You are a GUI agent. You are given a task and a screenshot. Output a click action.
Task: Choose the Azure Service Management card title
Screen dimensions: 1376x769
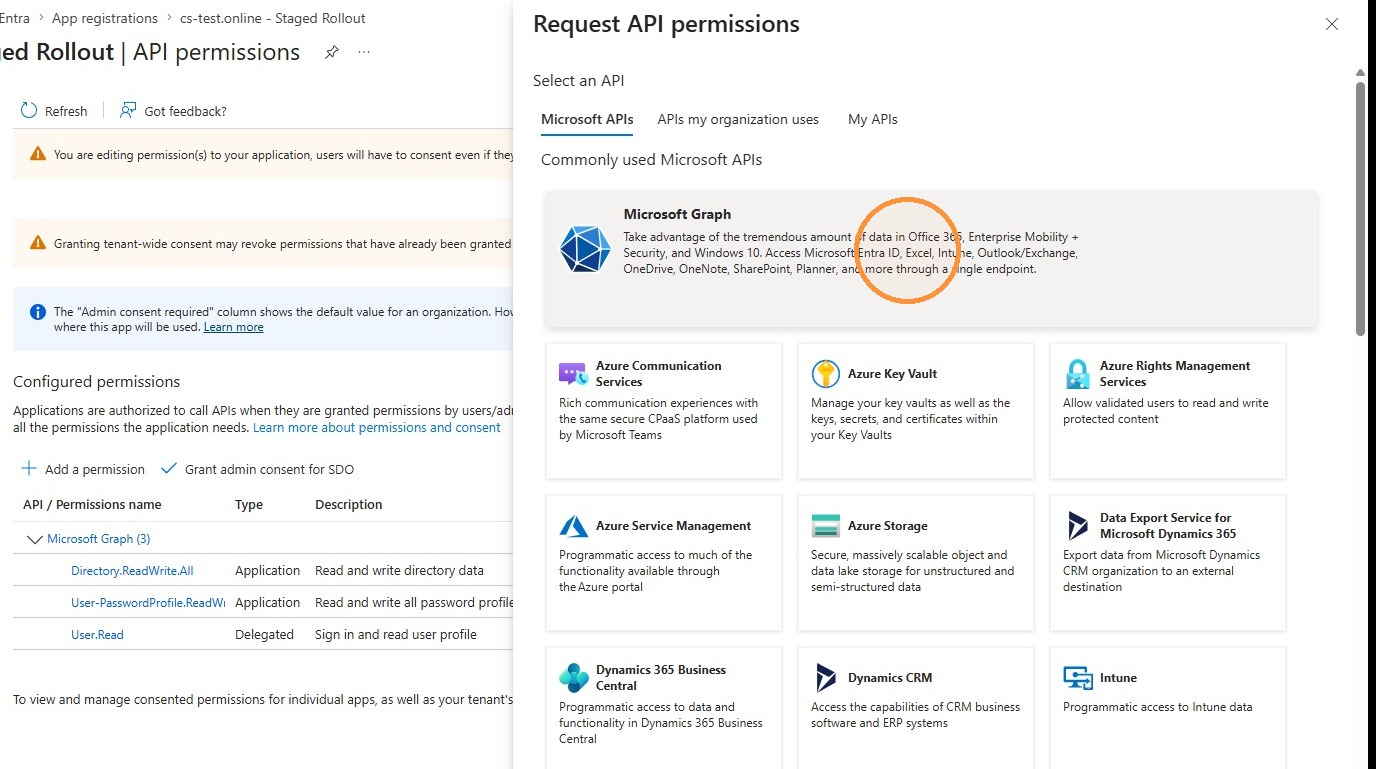[673, 526]
